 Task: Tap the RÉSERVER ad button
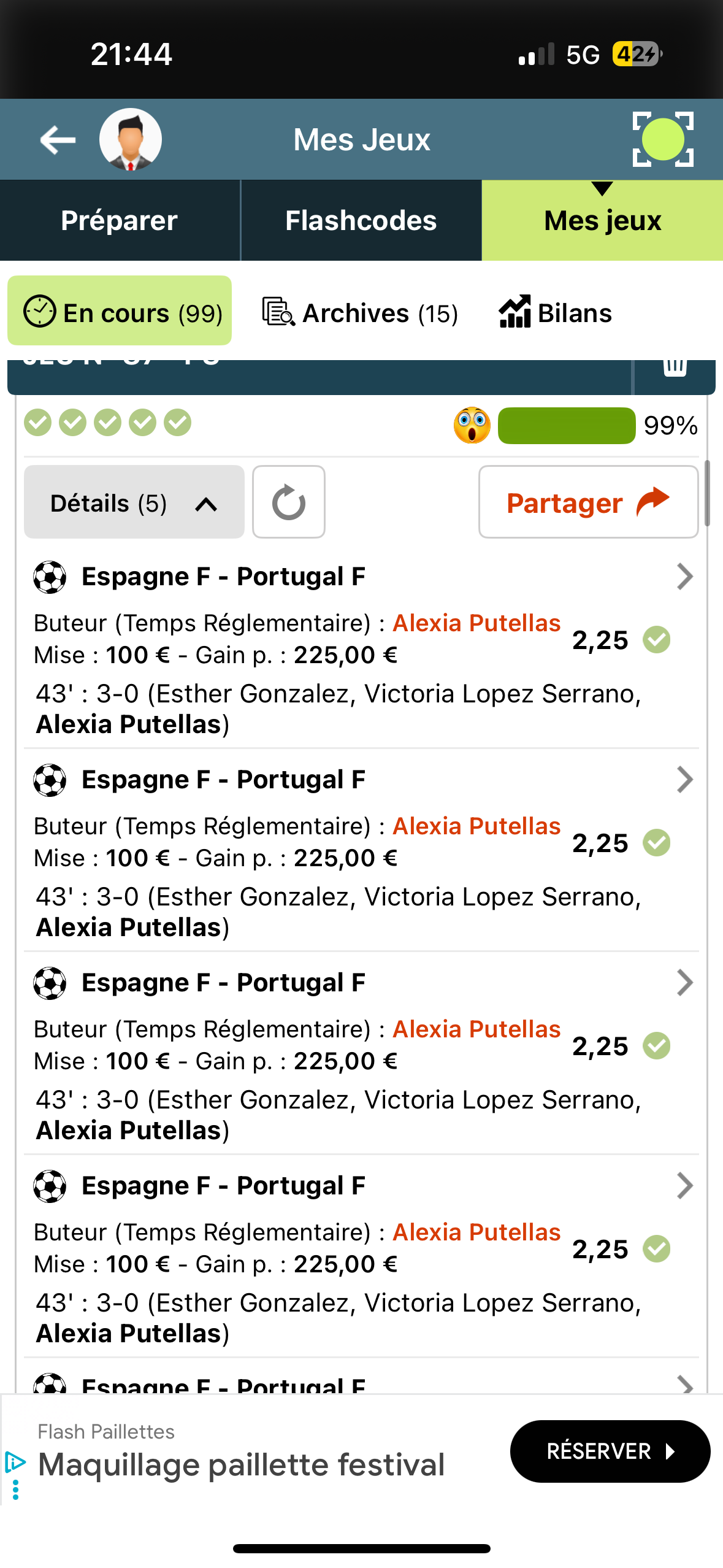(x=610, y=1451)
